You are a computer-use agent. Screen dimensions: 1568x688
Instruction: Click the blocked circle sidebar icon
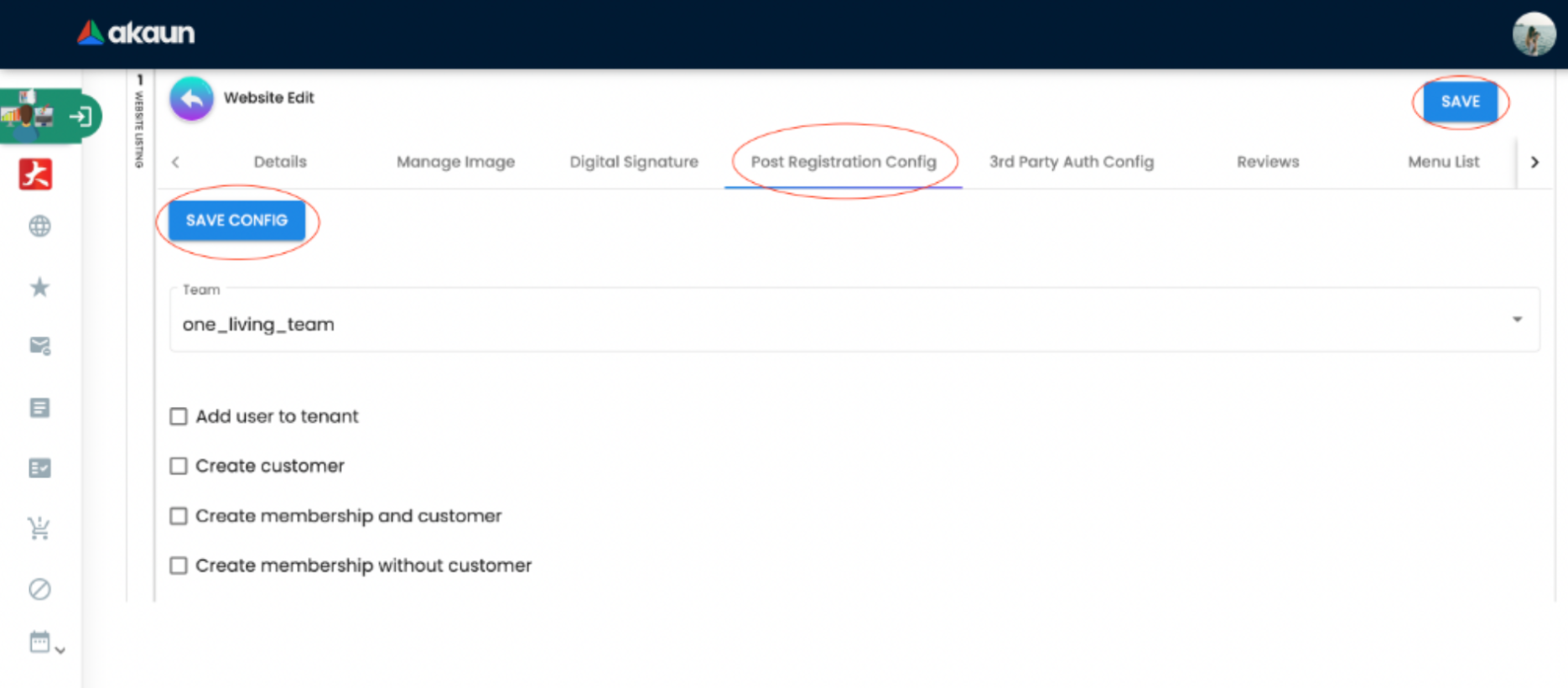coord(39,589)
